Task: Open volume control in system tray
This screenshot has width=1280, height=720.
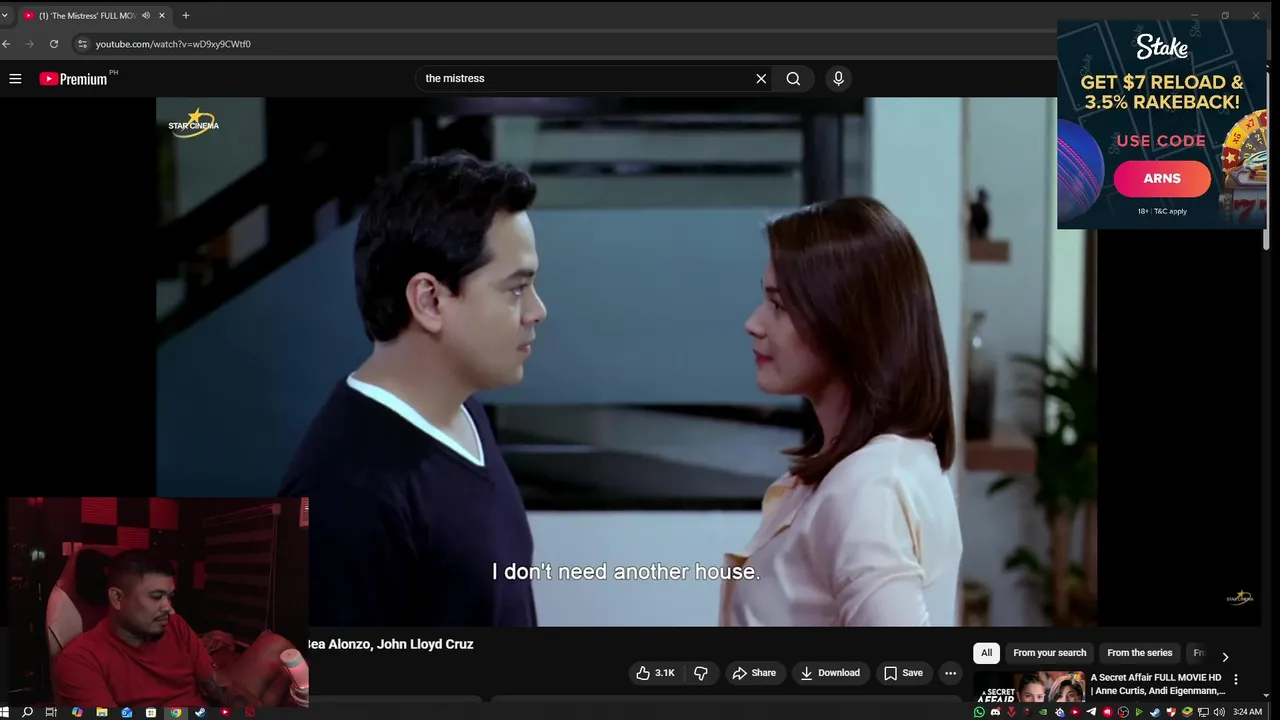Action: [x=1219, y=712]
